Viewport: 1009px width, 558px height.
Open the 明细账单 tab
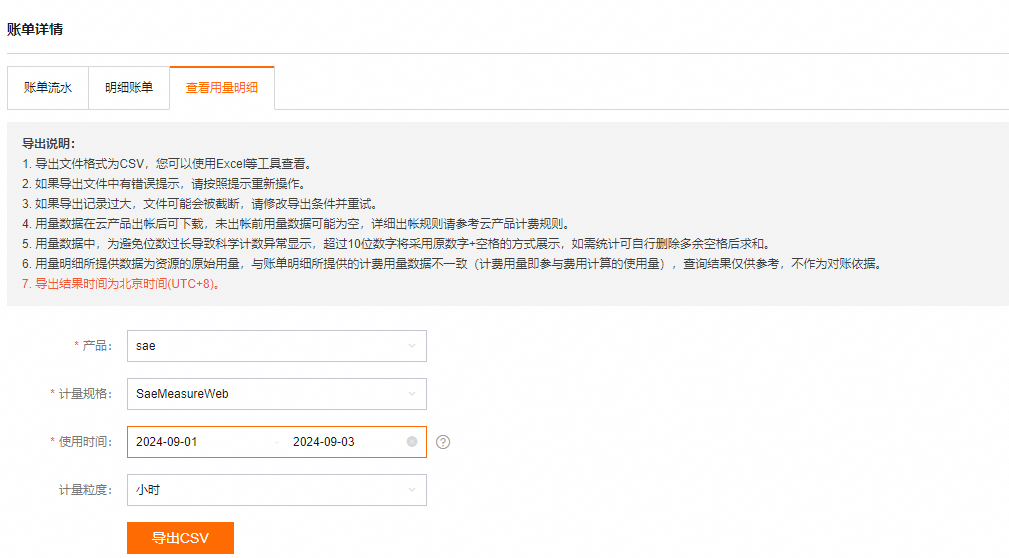tap(129, 88)
